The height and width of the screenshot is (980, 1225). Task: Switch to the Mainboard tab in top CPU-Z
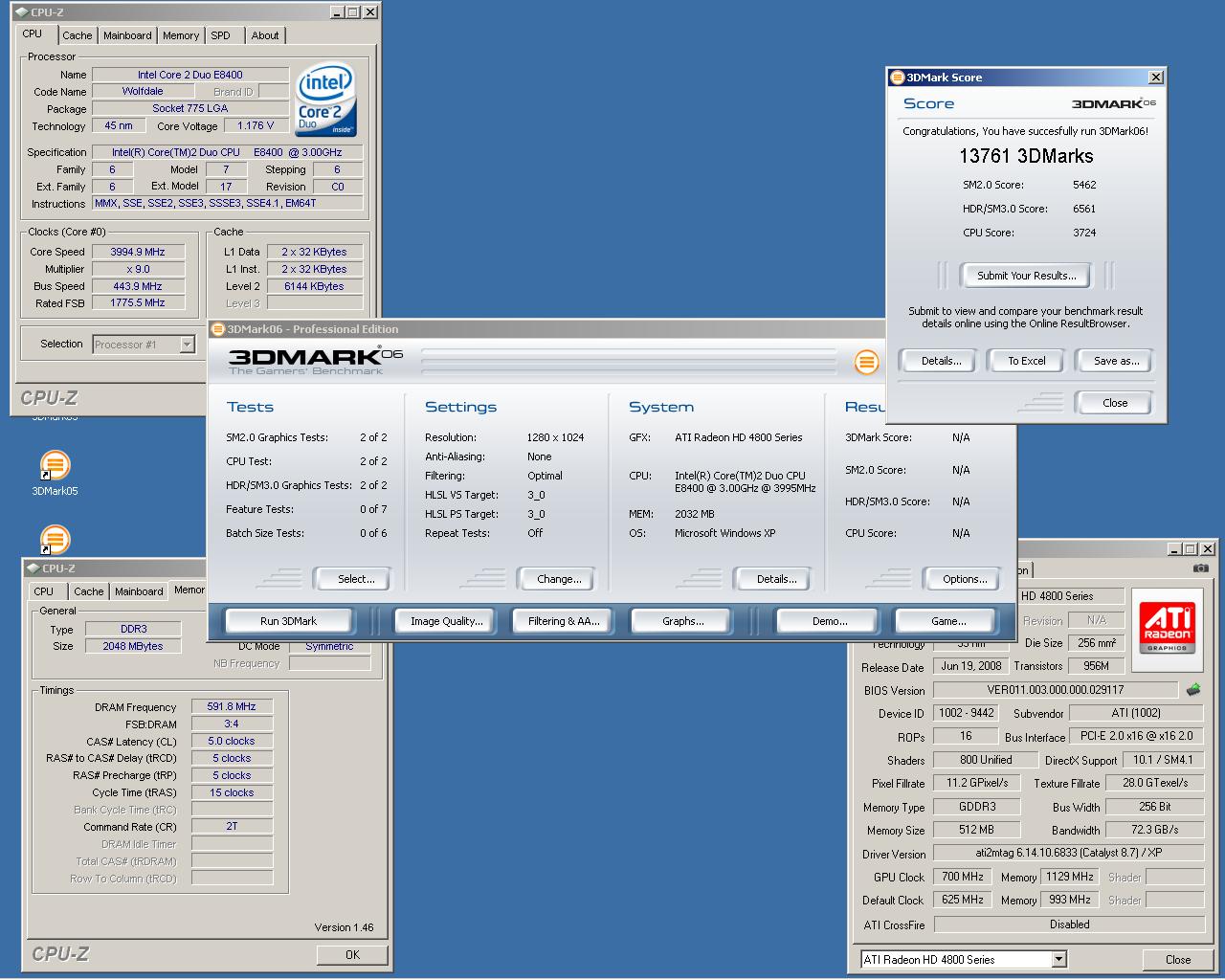click(127, 35)
